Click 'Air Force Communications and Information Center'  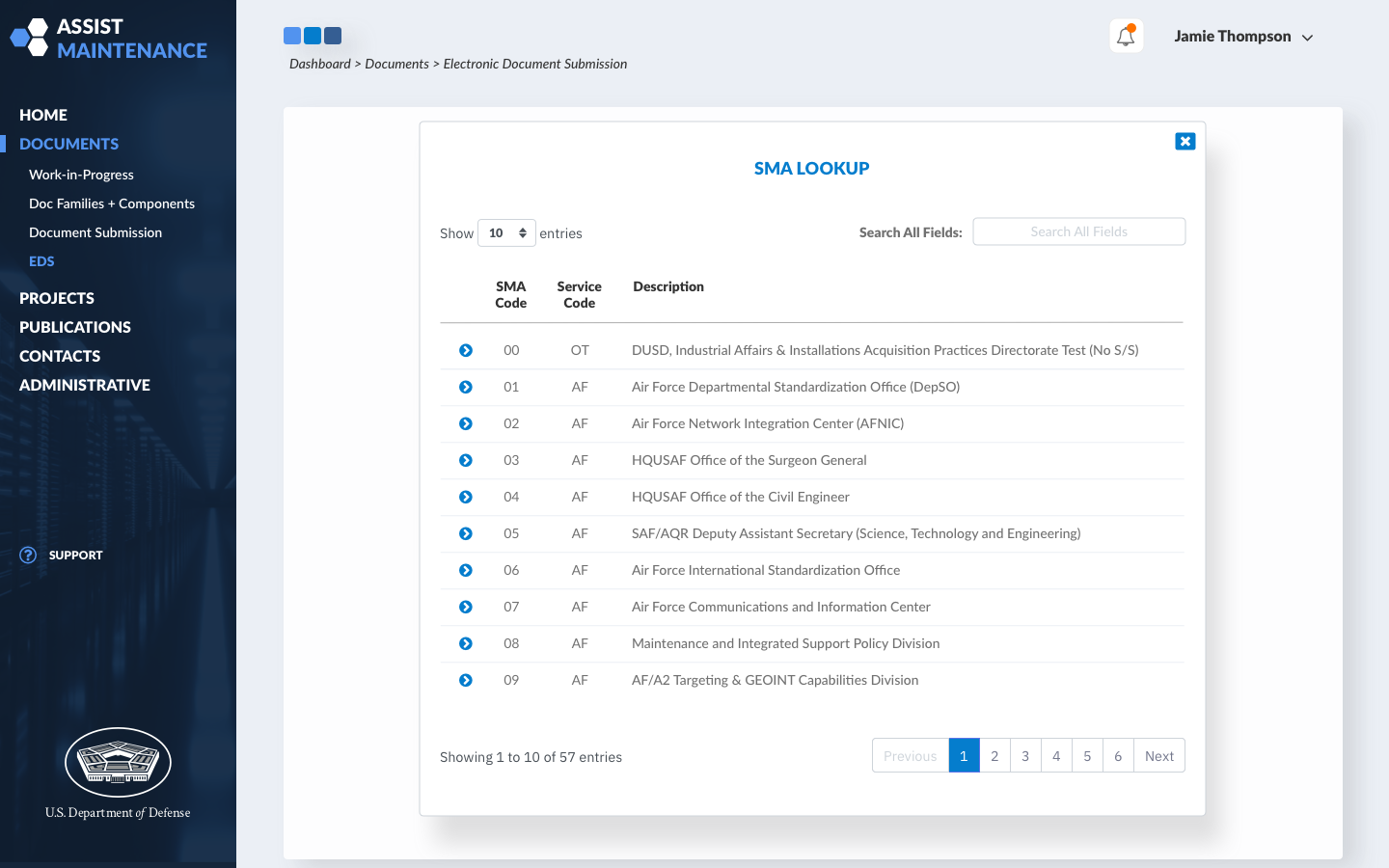[781, 607]
